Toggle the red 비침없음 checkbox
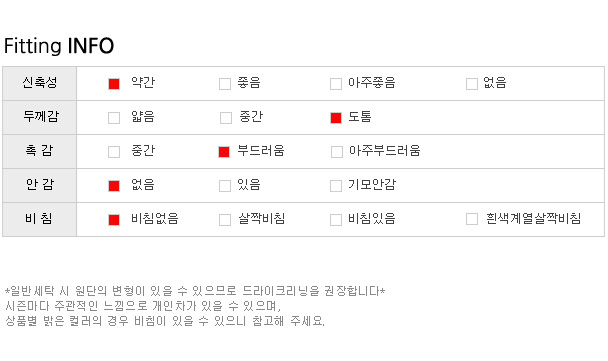The image size is (608, 361). [x=114, y=220]
